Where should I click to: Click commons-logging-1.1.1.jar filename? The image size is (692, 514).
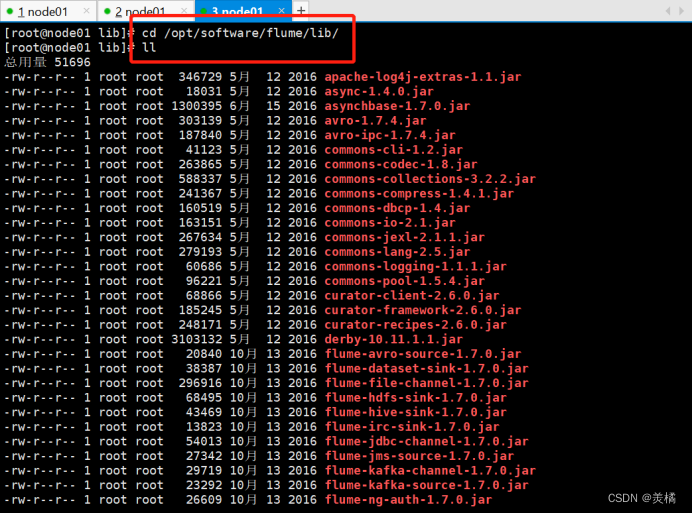click(x=416, y=266)
